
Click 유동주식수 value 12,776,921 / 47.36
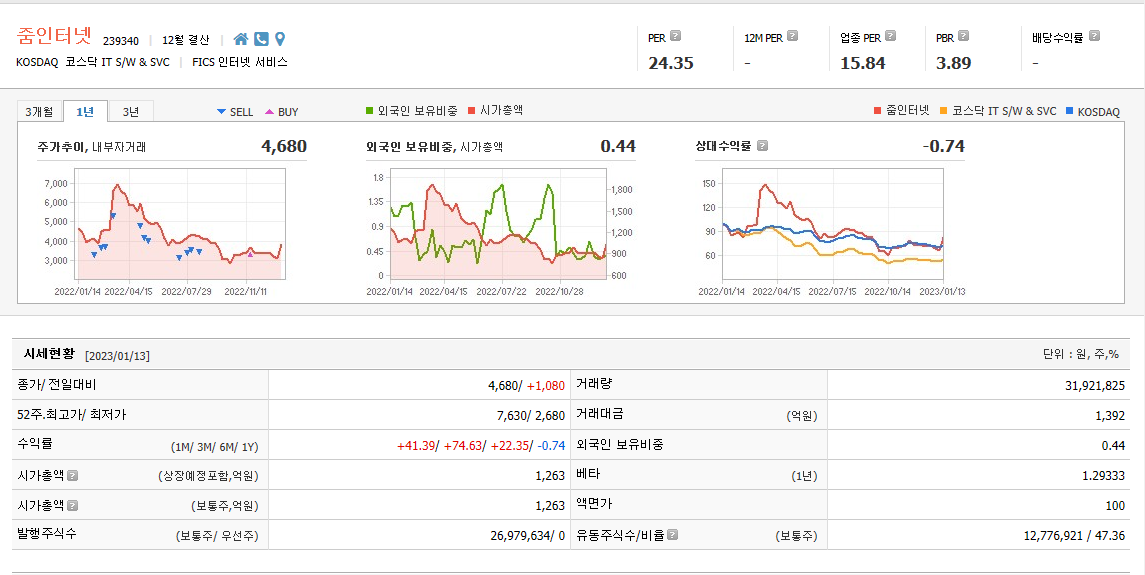(x=1074, y=536)
